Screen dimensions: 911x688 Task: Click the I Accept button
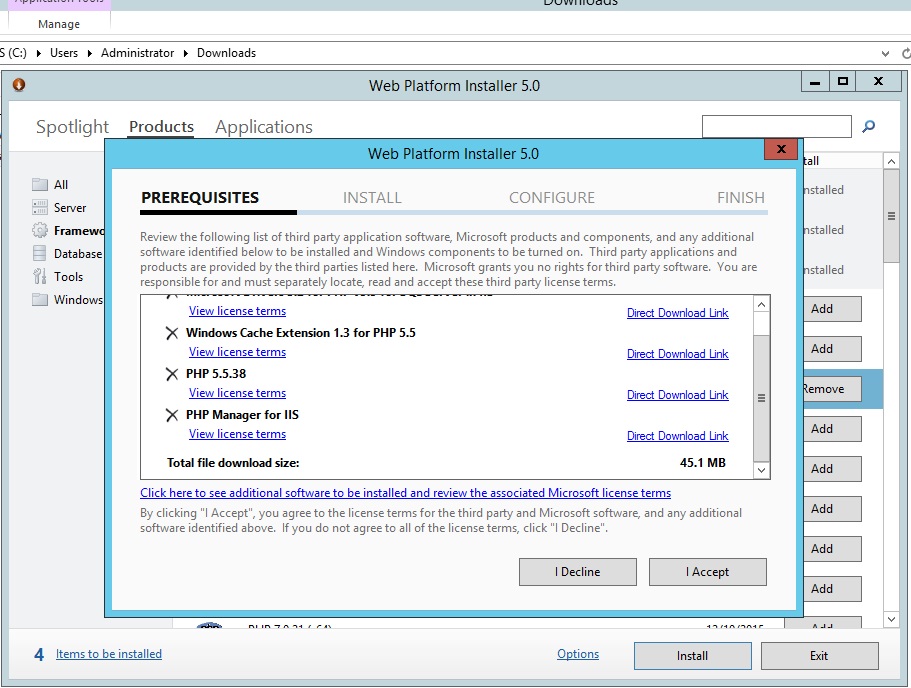(707, 572)
